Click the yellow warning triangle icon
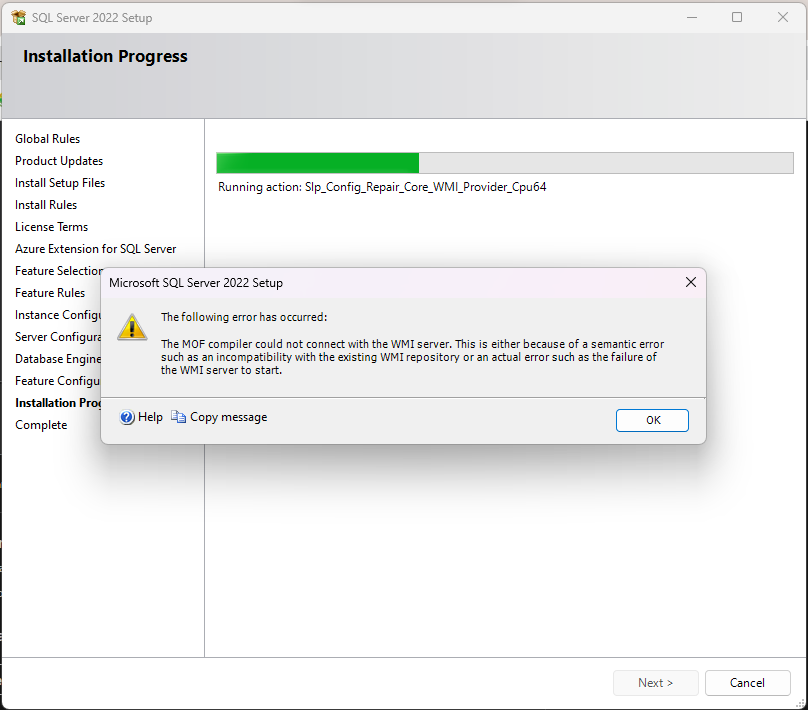This screenshot has height=710, width=808. (x=132, y=327)
